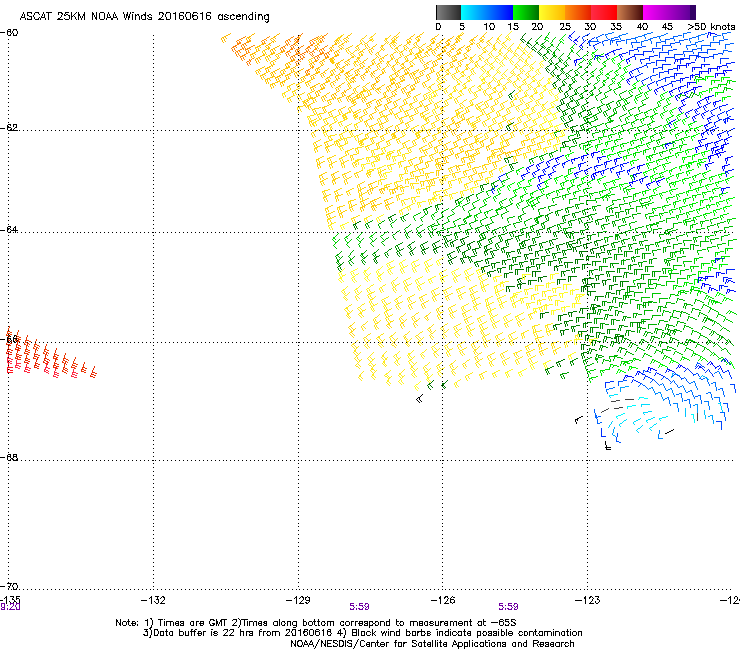Click the purple '5:59' time next to -129
This screenshot has height=650, width=740.
click(359, 607)
